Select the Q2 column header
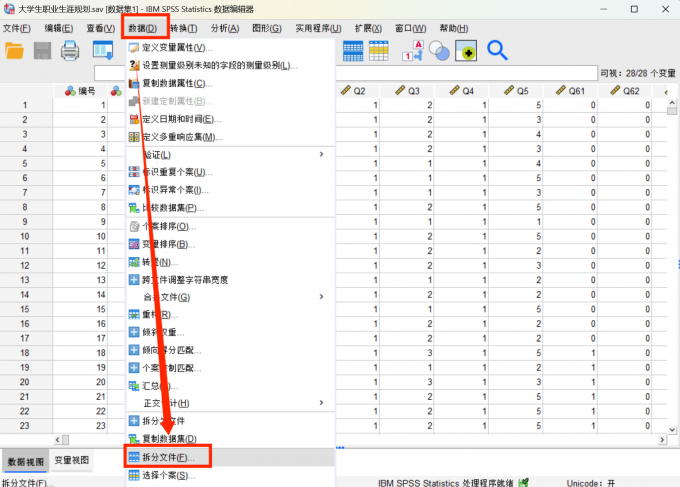 (x=358, y=91)
